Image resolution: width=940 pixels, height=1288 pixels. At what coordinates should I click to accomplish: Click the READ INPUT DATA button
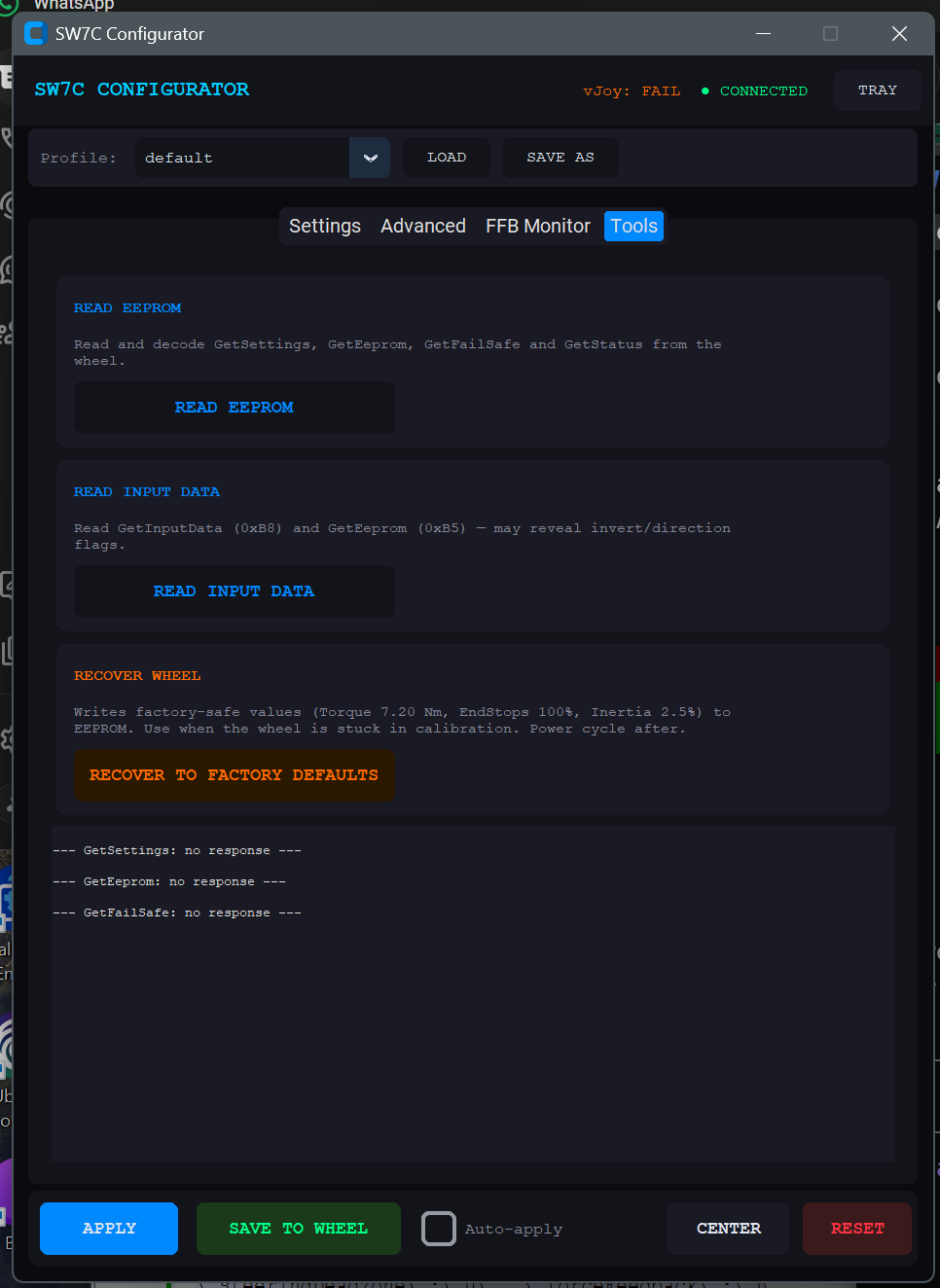tap(235, 591)
